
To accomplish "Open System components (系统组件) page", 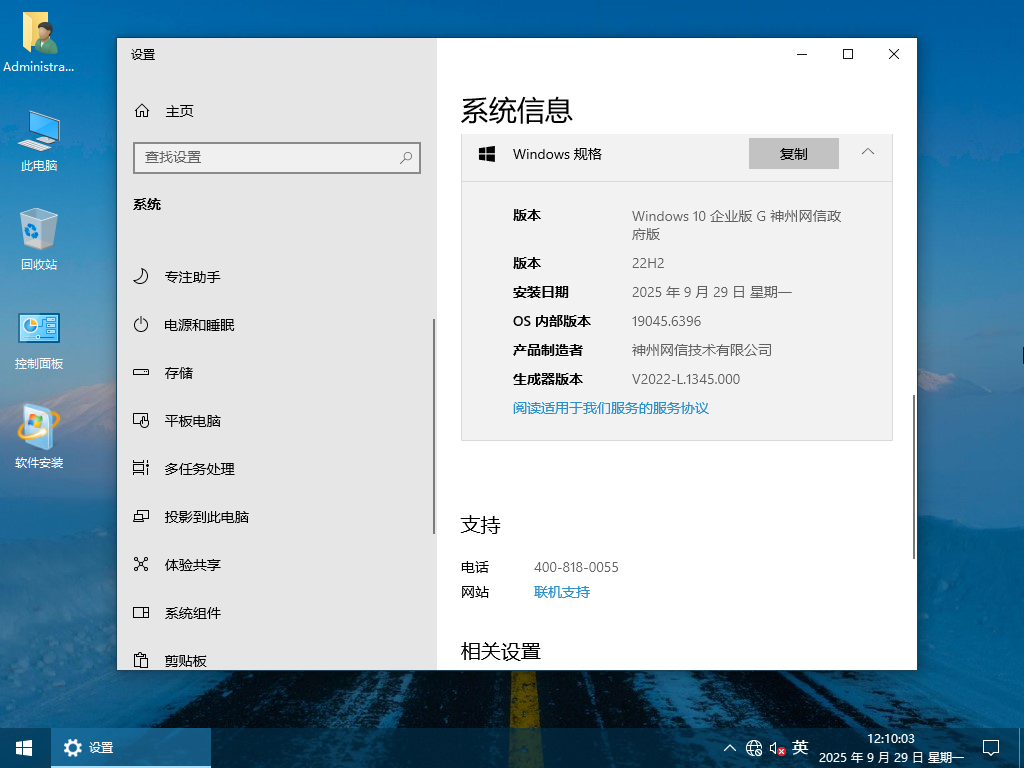I will 192,613.
